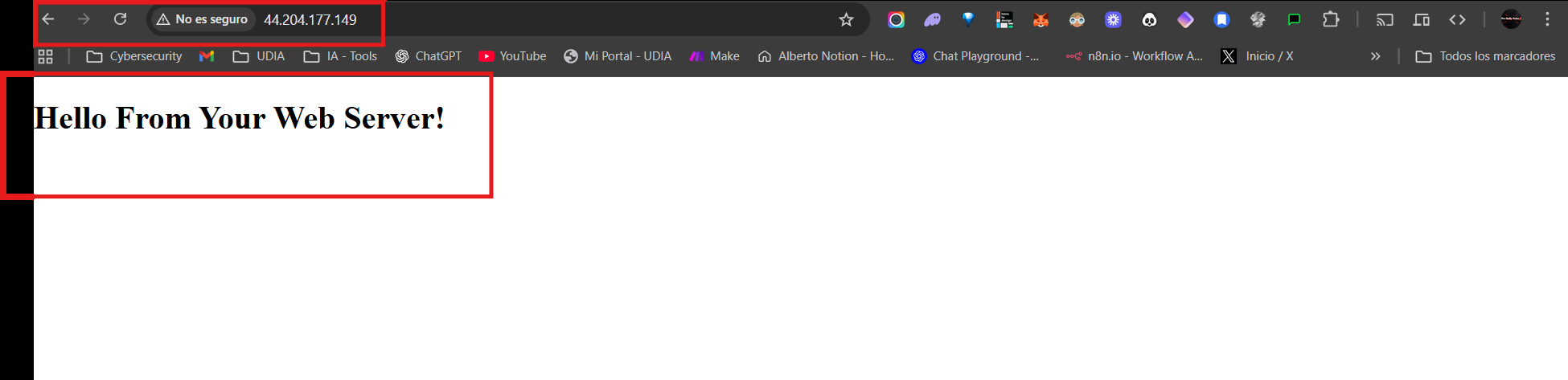
Task: Open the YouTube bookmark
Action: tap(512, 56)
